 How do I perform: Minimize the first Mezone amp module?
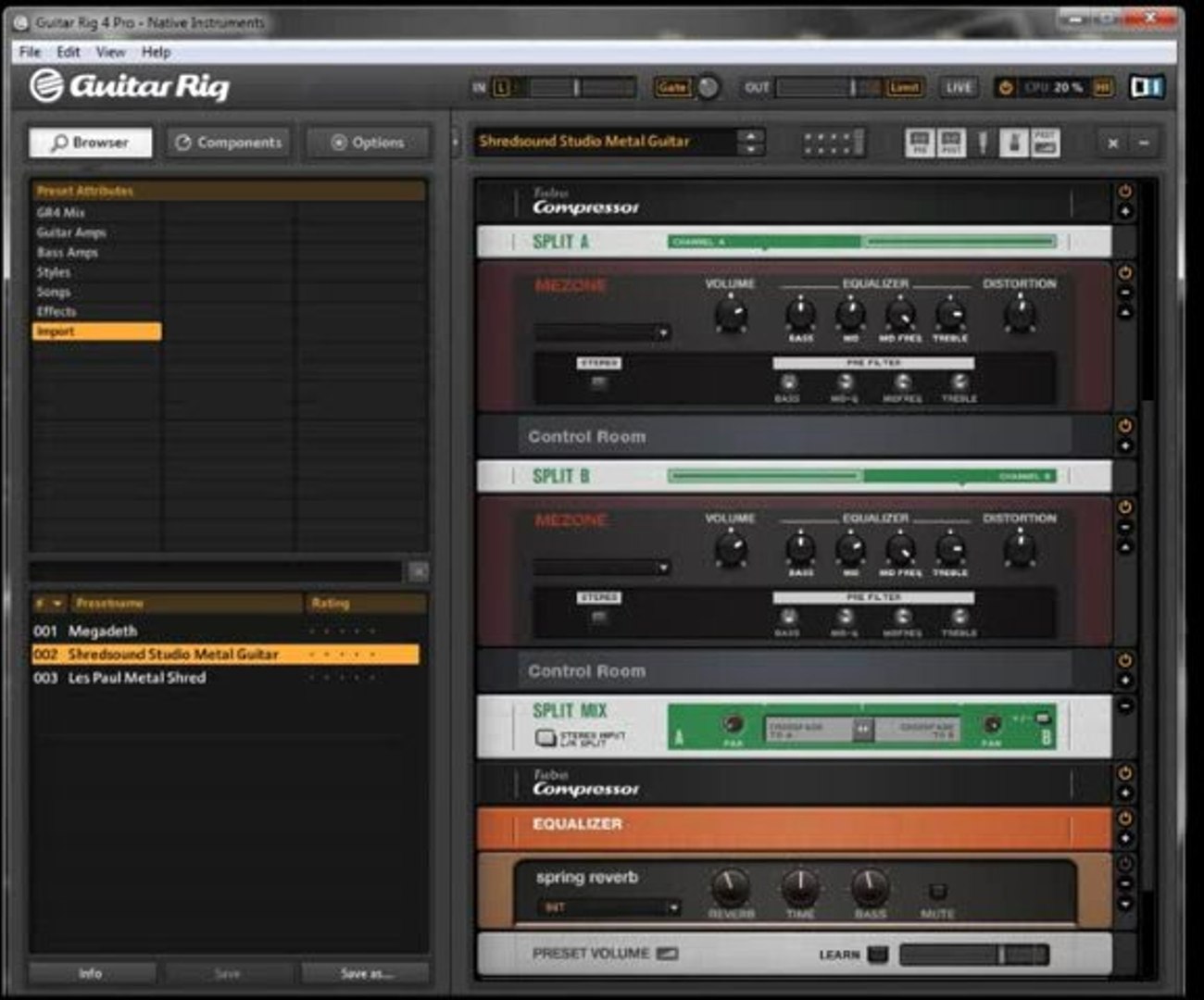tap(1125, 293)
